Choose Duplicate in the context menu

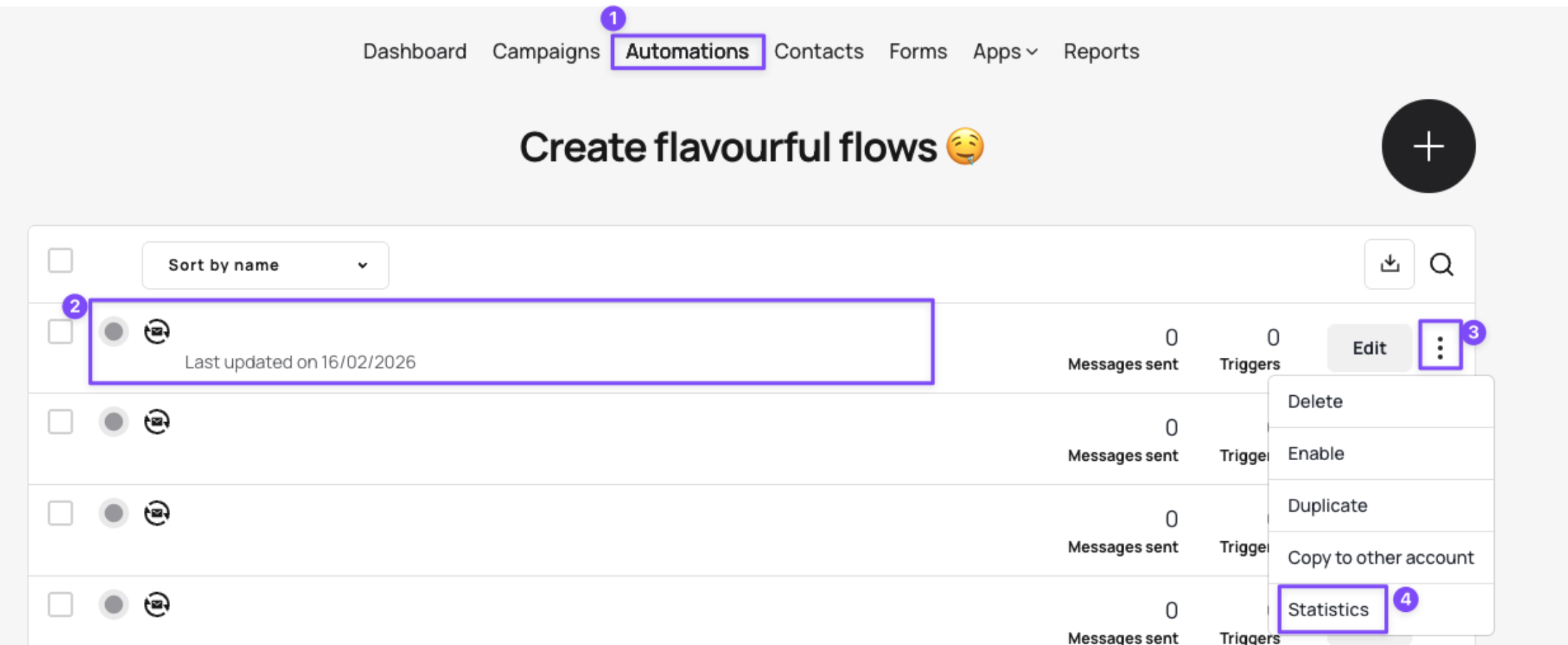pyautogui.click(x=1327, y=505)
